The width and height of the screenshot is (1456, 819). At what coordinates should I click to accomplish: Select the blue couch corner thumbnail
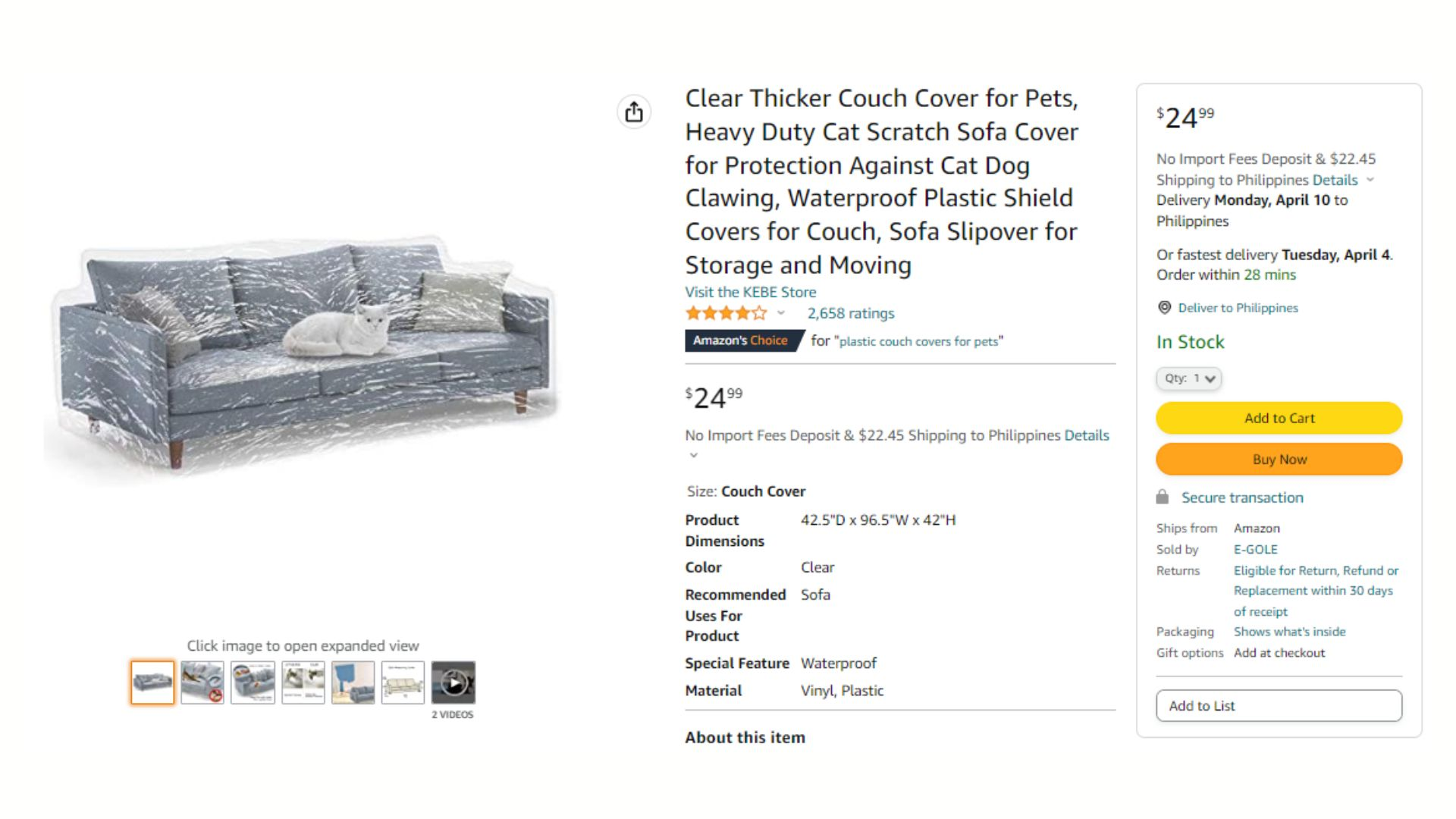click(353, 682)
